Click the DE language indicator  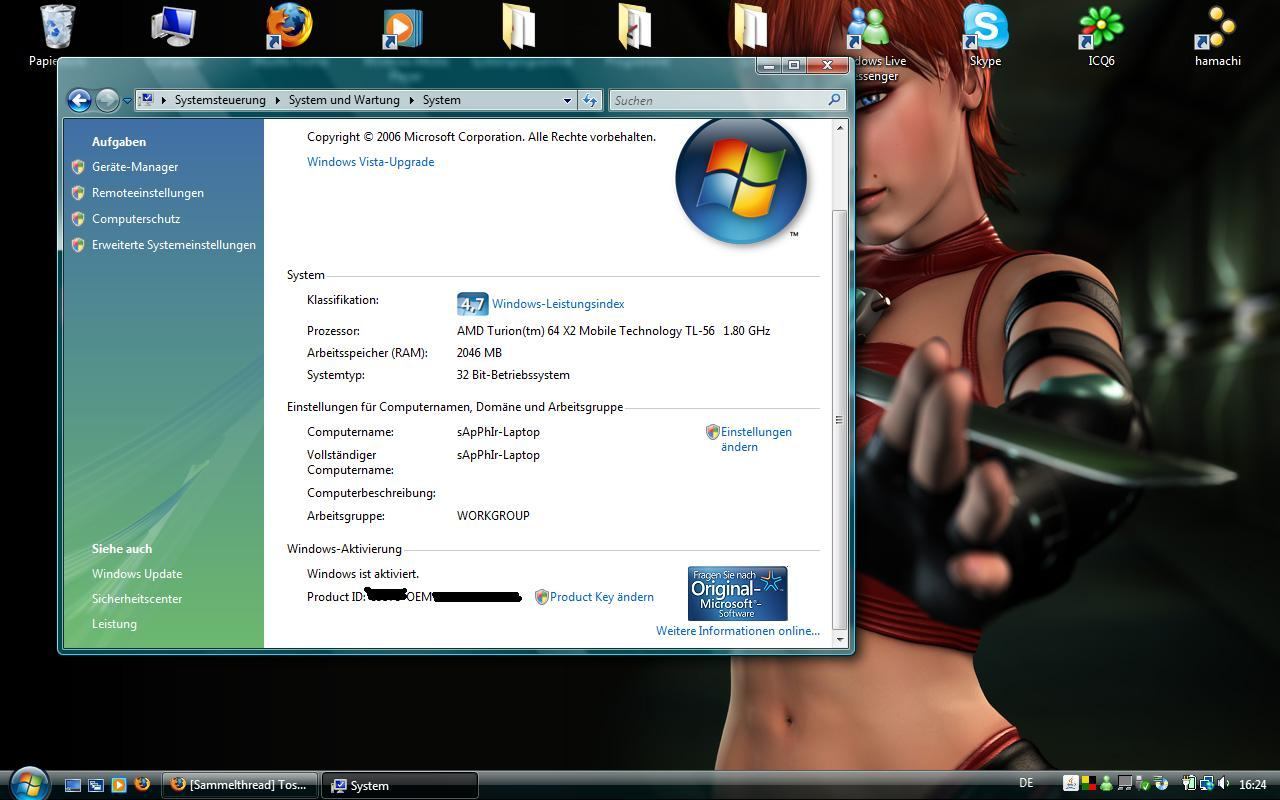point(1026,783)
